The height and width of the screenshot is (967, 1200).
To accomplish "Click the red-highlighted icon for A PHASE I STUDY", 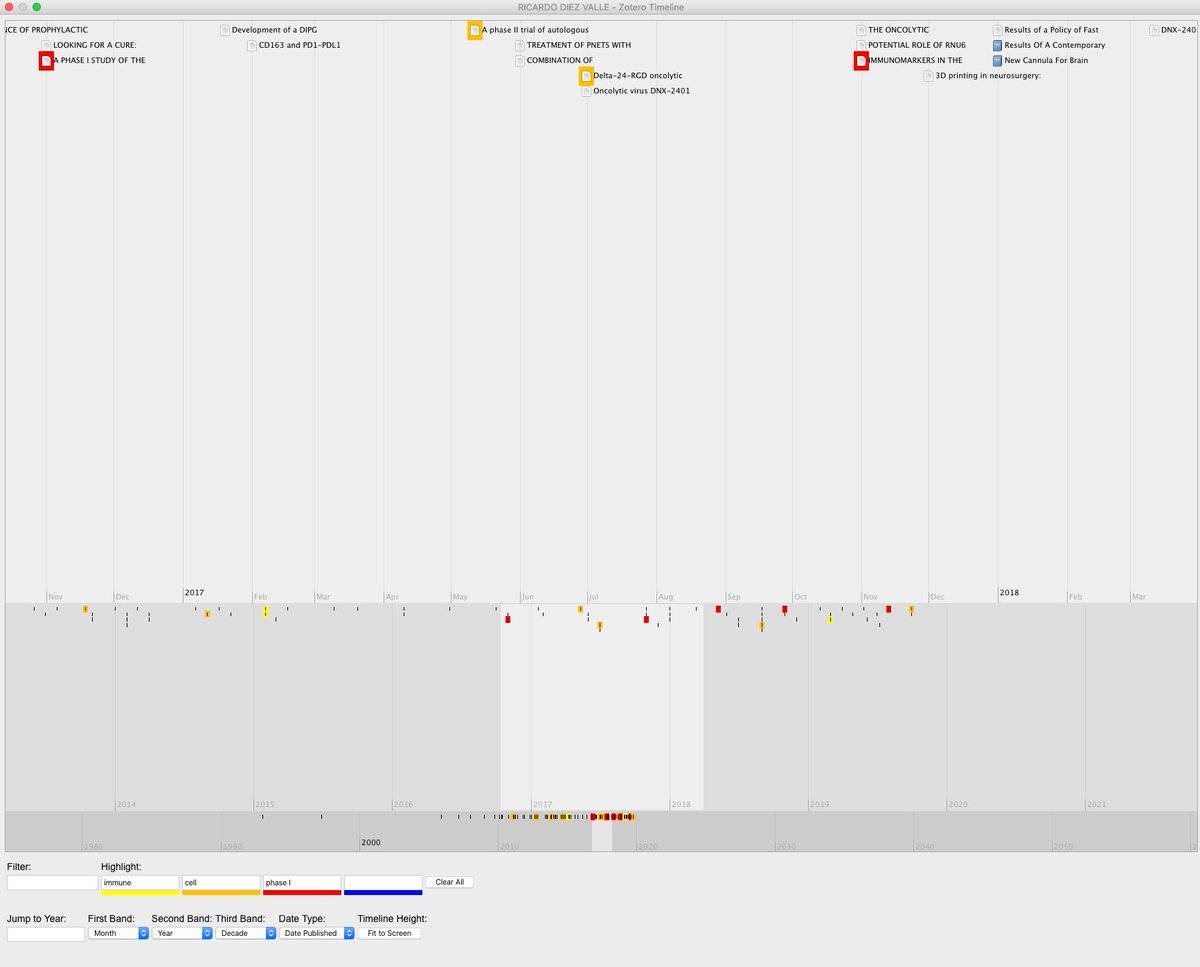I will point(46,61).
